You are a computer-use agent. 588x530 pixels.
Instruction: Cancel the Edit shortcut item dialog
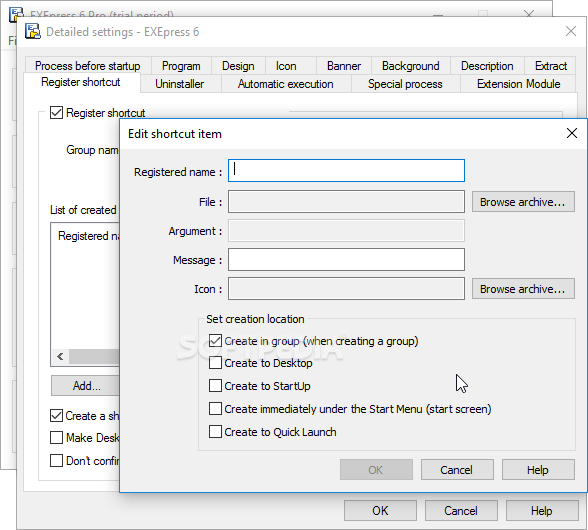click(x=457, y=470)
